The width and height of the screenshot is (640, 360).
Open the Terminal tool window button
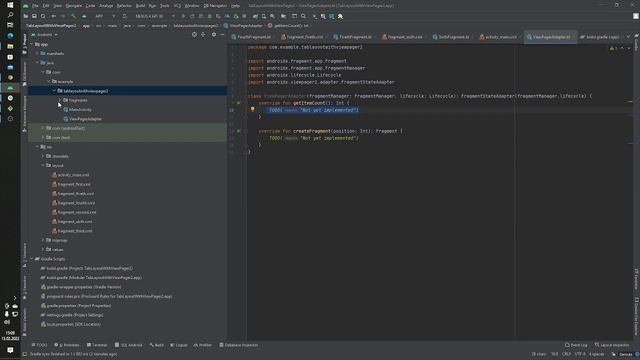pos(97,345)
